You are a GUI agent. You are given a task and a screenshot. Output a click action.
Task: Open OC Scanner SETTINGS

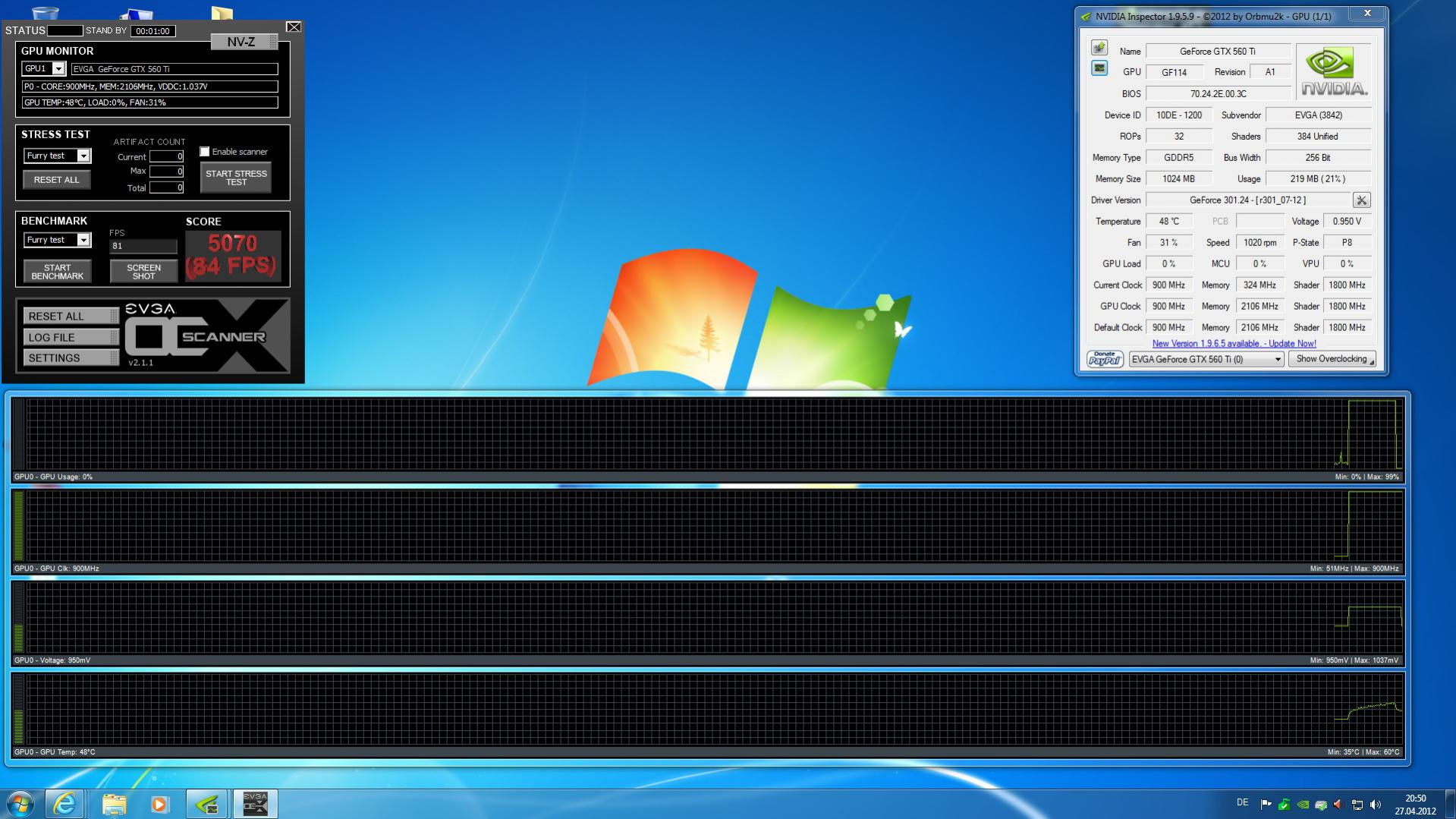click(71, 358)
